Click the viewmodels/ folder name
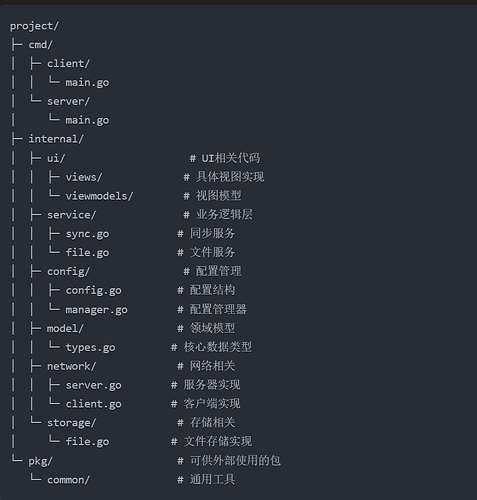 [99, 196]
